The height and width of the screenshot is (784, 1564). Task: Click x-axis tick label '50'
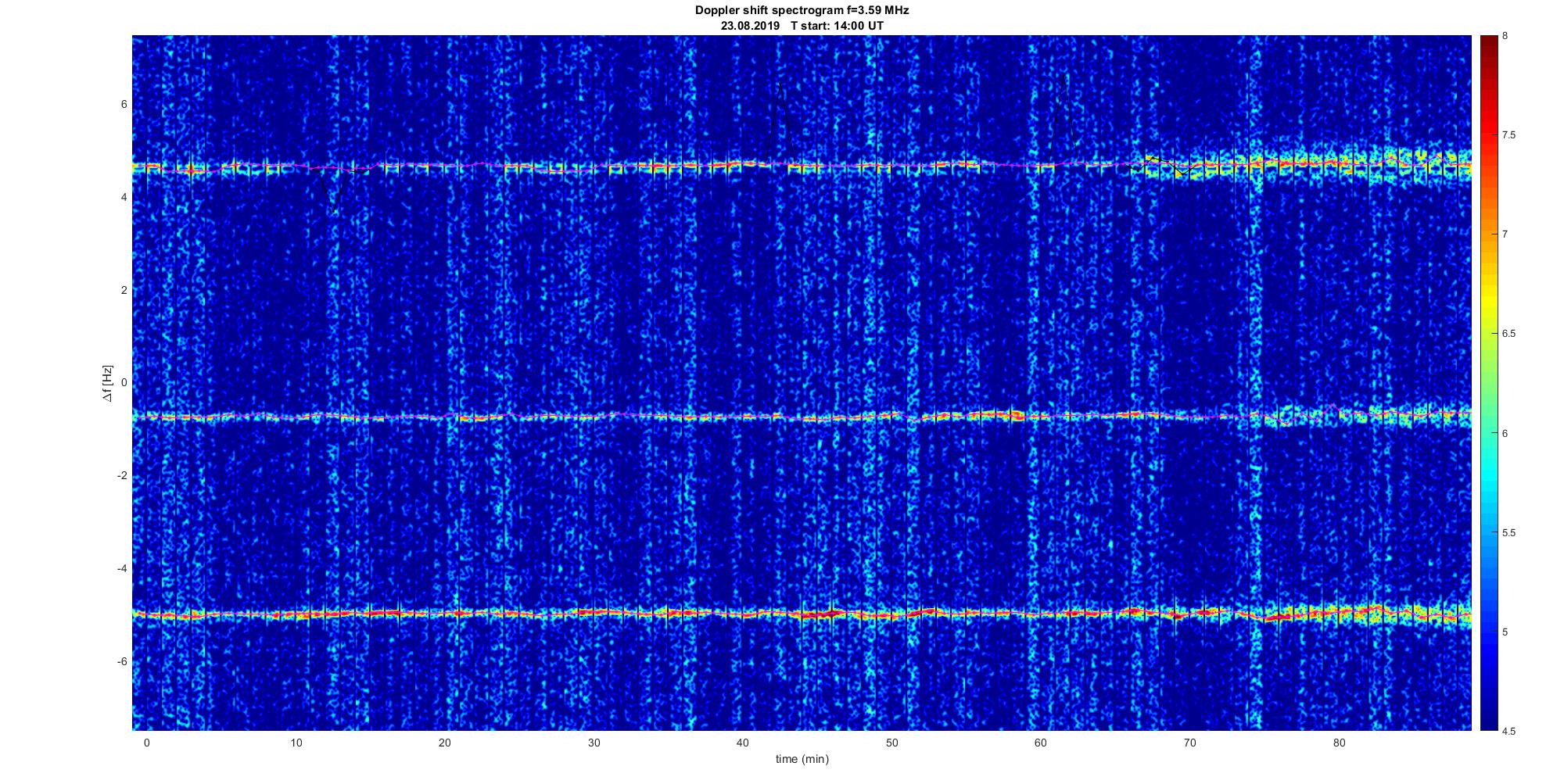(891, 743)
